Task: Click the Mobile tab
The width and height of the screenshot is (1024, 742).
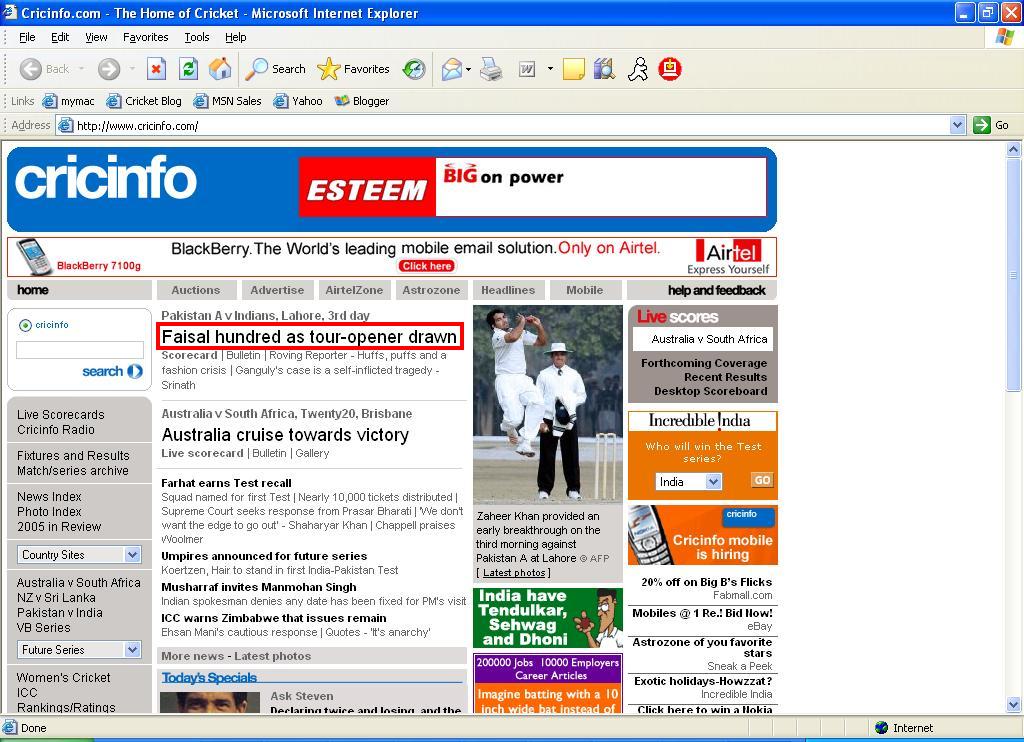Action: [x=584, y=290]
